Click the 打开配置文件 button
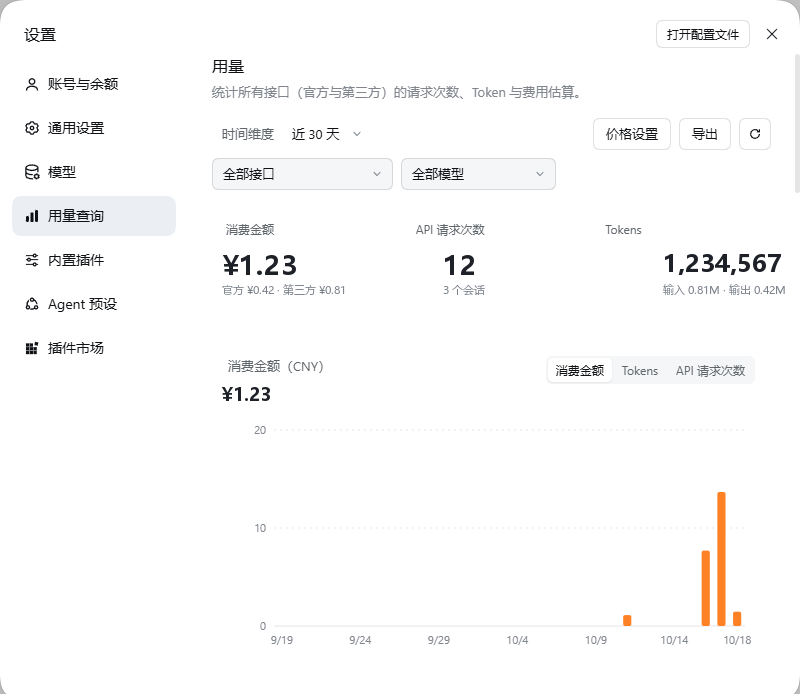The image size is (800, 694). 703,34
